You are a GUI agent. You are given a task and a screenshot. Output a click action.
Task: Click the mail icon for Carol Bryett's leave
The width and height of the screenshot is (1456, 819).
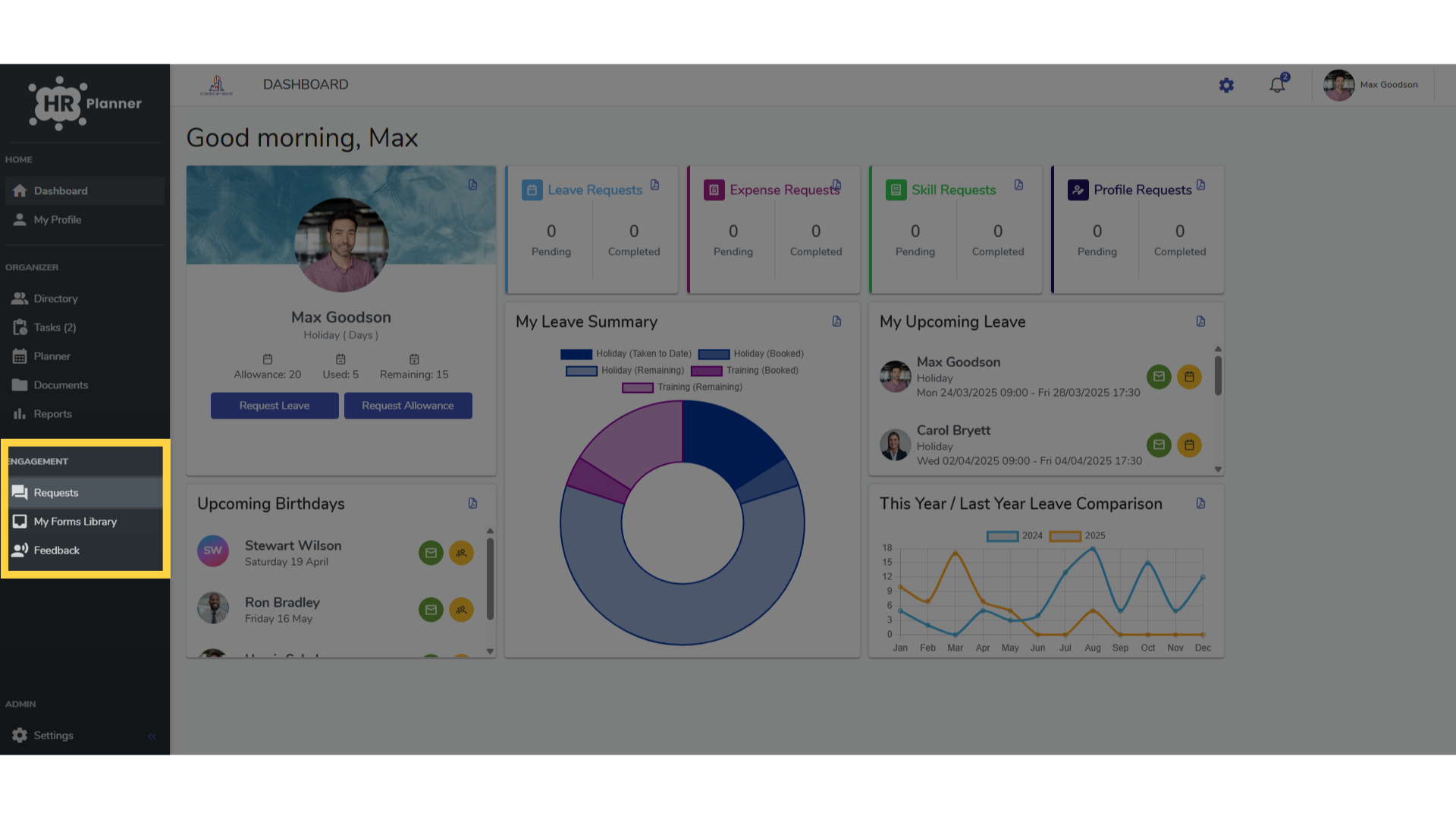pyautogui.click(x=1159, y=445)
